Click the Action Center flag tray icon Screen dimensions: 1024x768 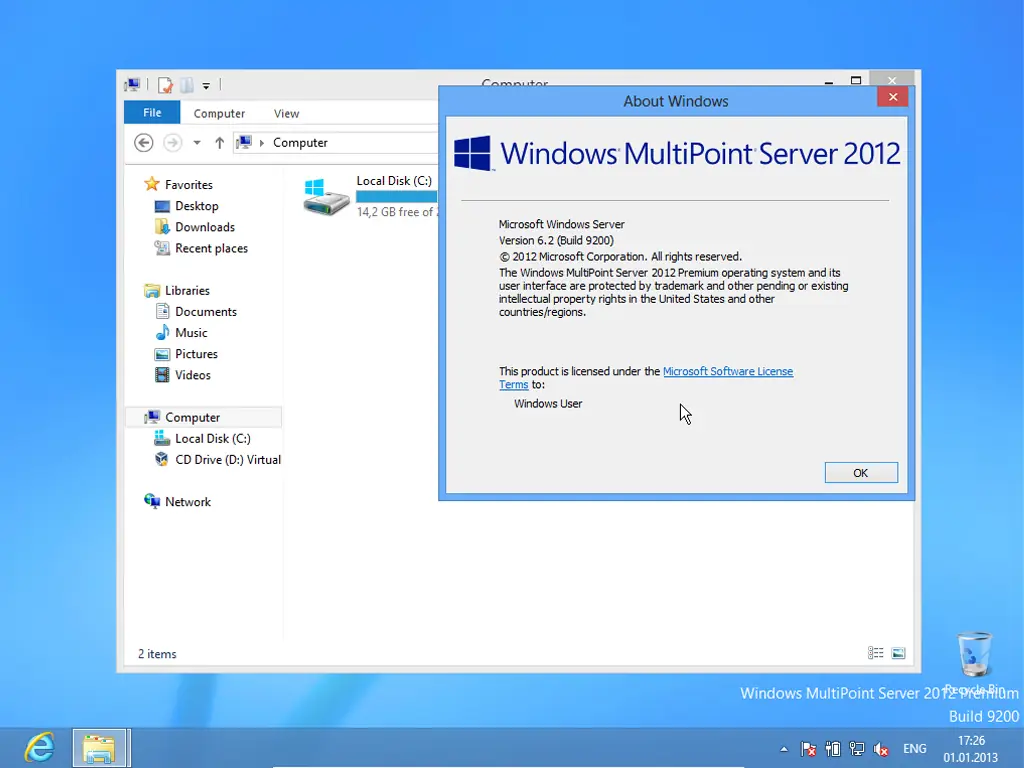point(808,749)
